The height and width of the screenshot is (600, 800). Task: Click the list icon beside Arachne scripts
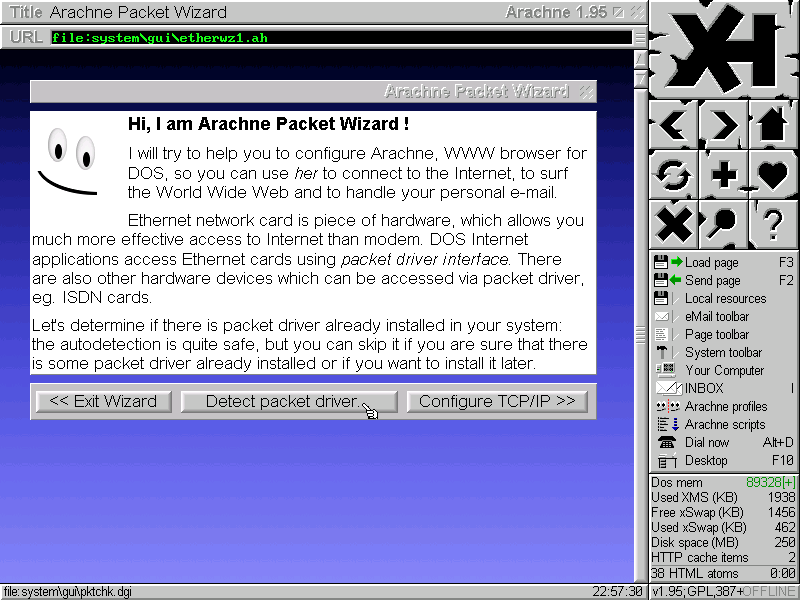pyautogui.click(x=668, y=424)
